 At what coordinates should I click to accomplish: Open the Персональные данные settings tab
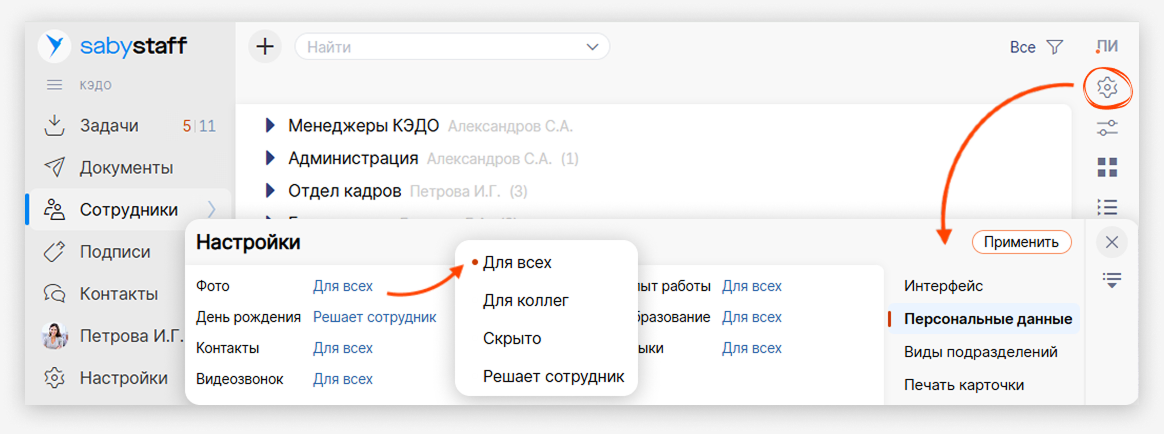(987, 319)
